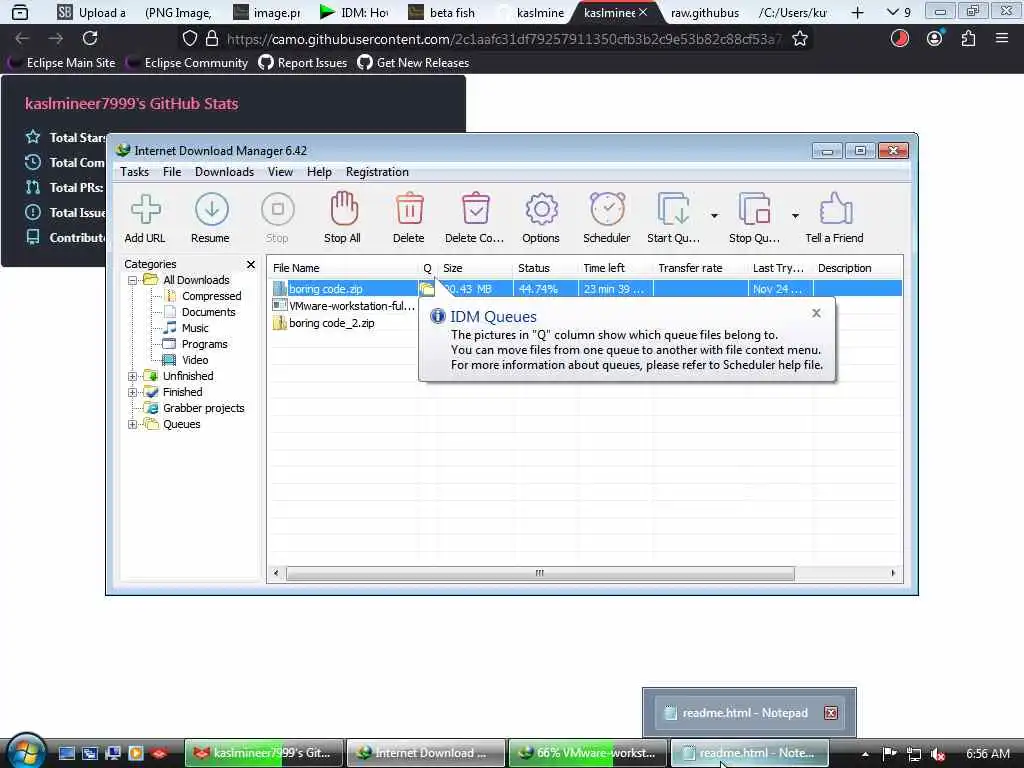Click the disabled Stop toolbar icon
This screenshot has width=1024, height=768.
click(x=277, y=218)
